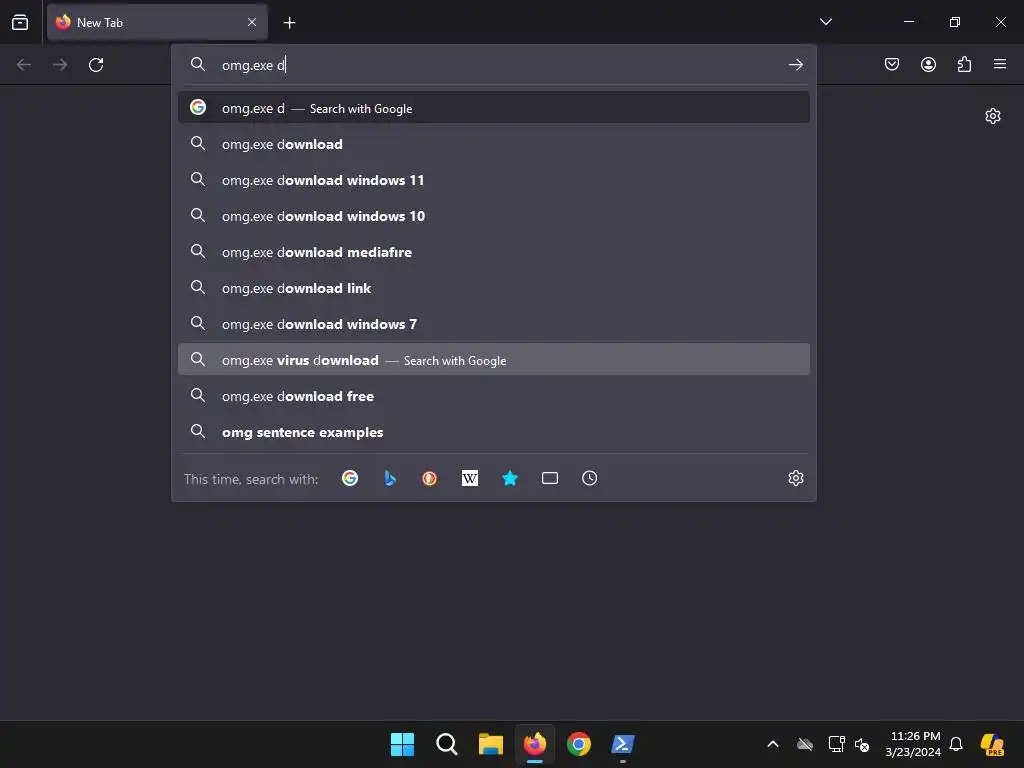Pick 'omg.exe download windows 10' suggestion
Screen dimensions: 1024x768
tap(494, 216)
